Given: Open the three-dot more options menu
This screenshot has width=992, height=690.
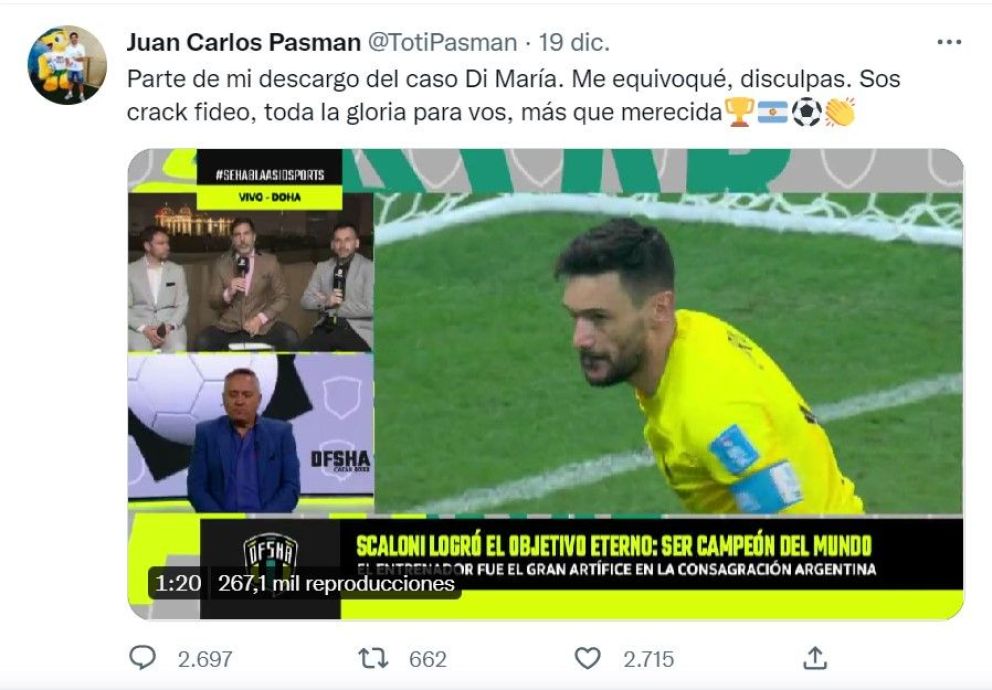Looking at the screenshot, I should [949, 42].
